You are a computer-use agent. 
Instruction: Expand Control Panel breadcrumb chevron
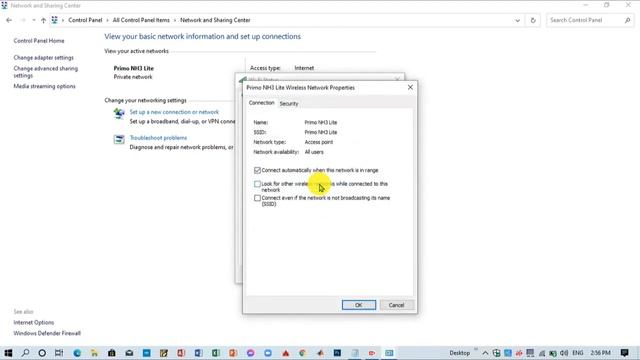pyautogui.click(x=108, y=20)
